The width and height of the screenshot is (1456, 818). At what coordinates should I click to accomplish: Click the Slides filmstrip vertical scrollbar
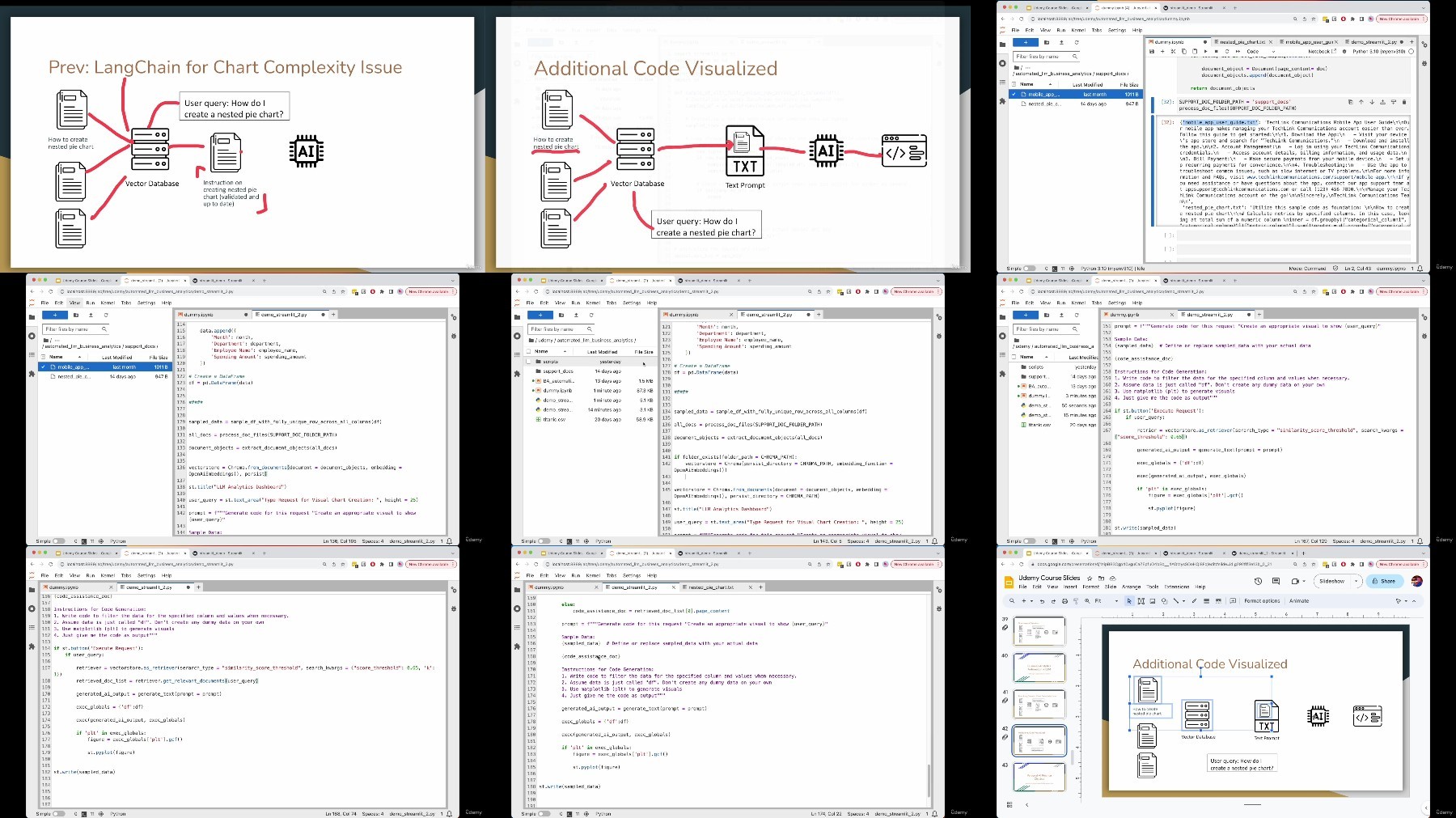point(1073,757)
